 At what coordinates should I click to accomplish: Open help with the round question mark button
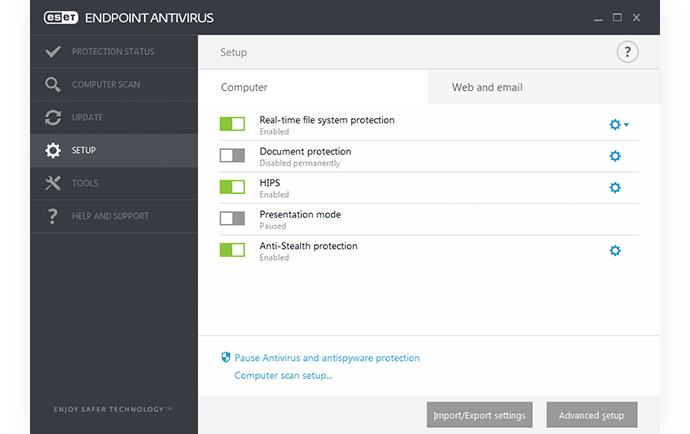tap(627, 52)
